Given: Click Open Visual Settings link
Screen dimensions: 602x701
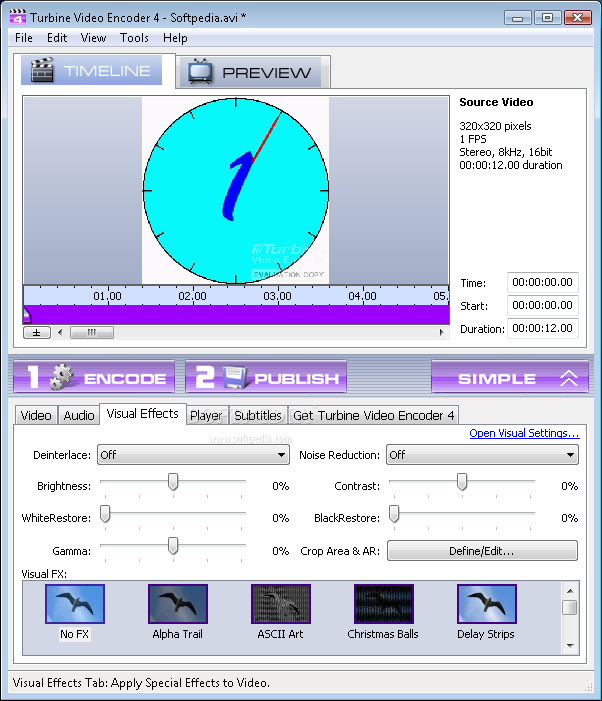Looking at the screenshot, I should pos(524,433).
